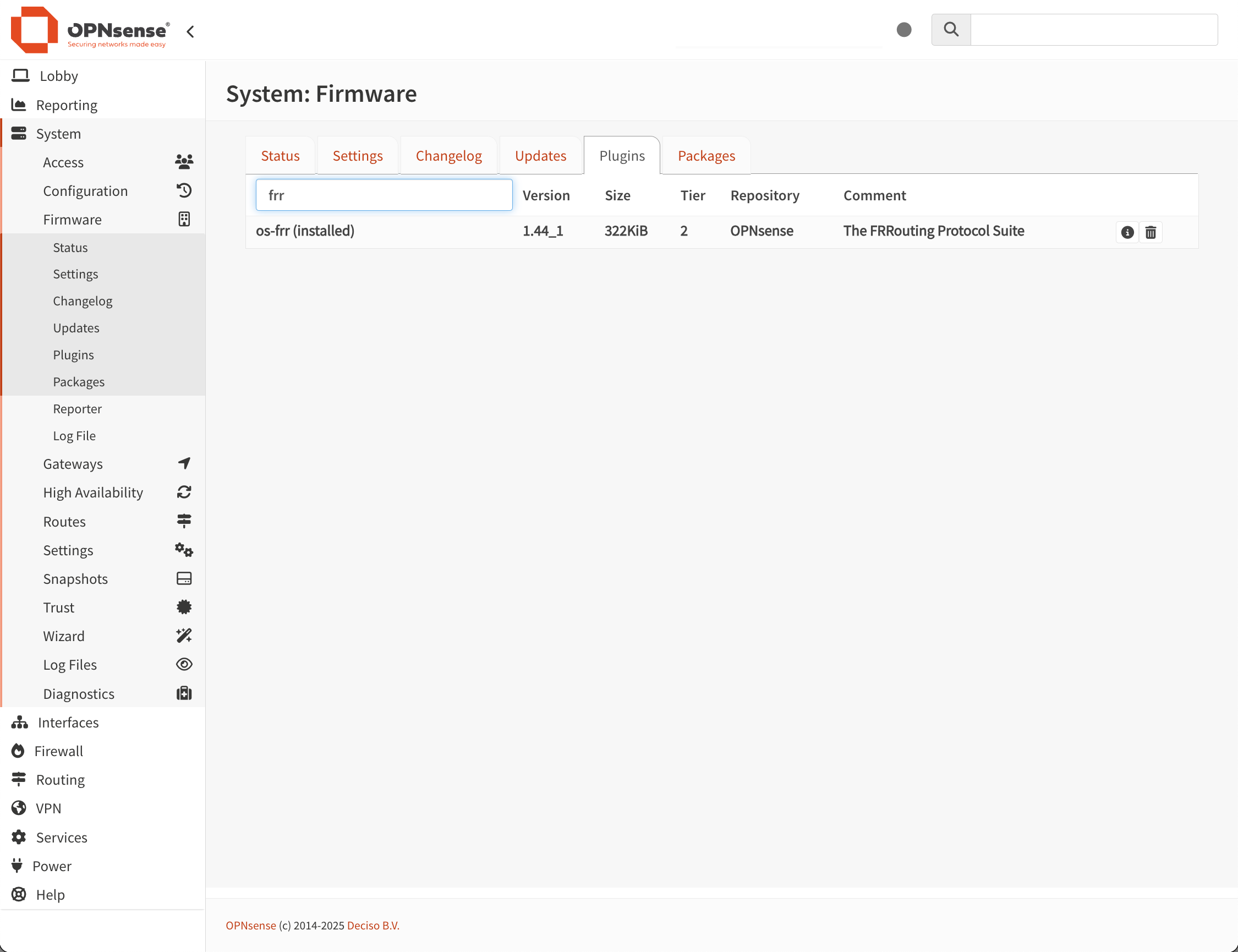Image resolution: width=1238 pixels, height=952 pixels.
Task: Collapse sidebar with the chevron arrow
Action: [190, 32]
